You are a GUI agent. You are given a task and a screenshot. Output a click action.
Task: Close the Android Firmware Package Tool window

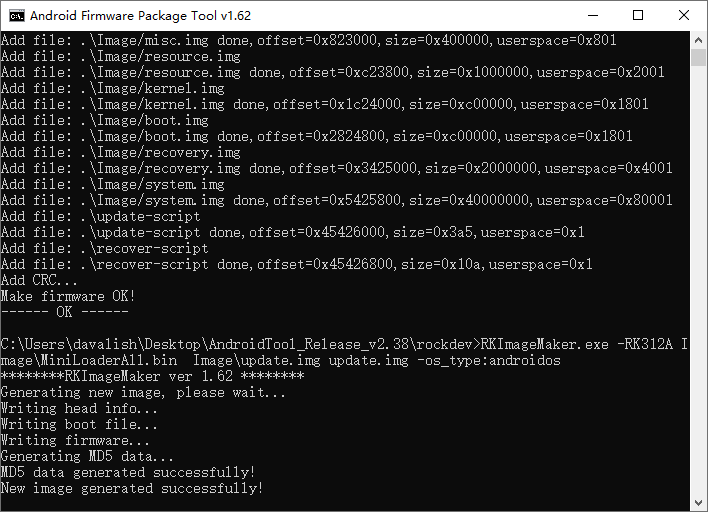[684, 15]
